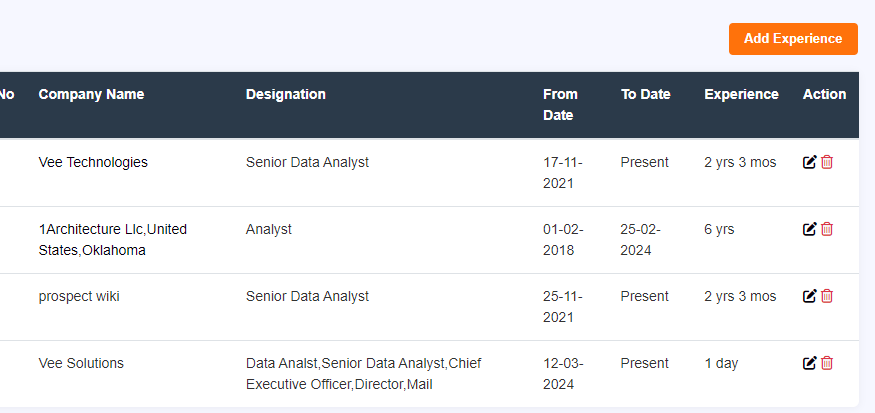The height and width of the screenshot is (413, 875).
Task: Select the Company Name column header
Action: [91, 94]
